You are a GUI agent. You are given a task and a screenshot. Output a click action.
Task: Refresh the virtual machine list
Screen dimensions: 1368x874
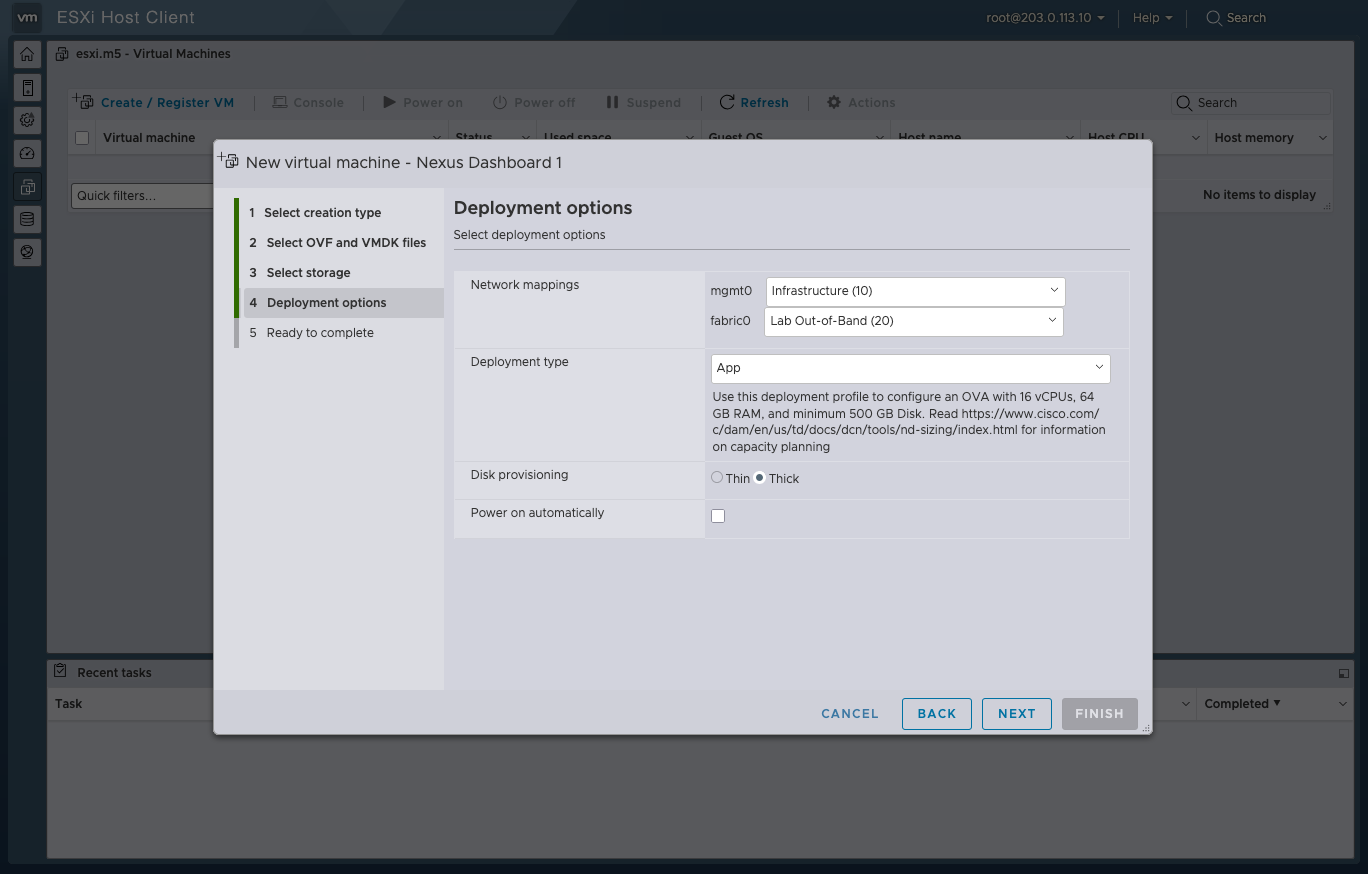[754, 102]
